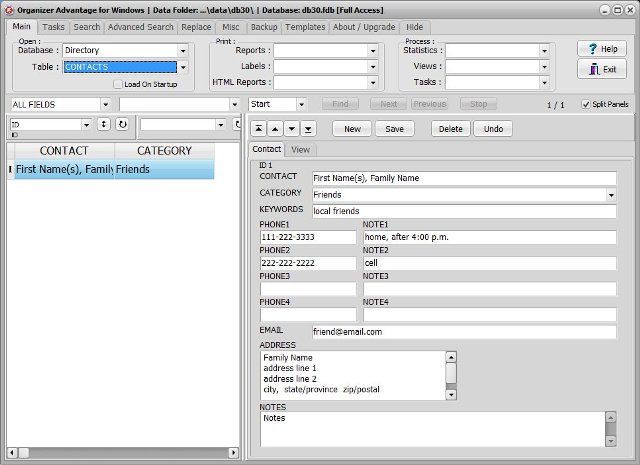This screenshot has height=465, width=640.
Task: Switch to the Tasks tab
Action: tap(53, 27)
